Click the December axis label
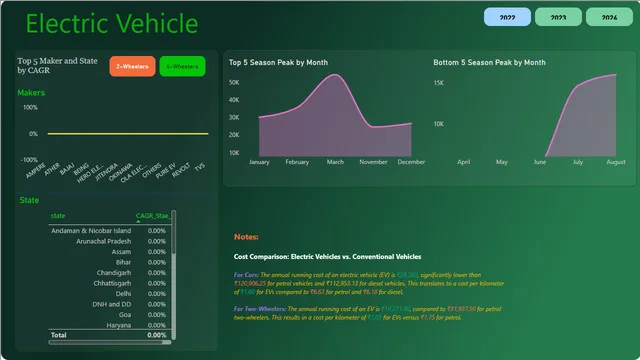The image size is (640, 360). click(x=411, y=162)
